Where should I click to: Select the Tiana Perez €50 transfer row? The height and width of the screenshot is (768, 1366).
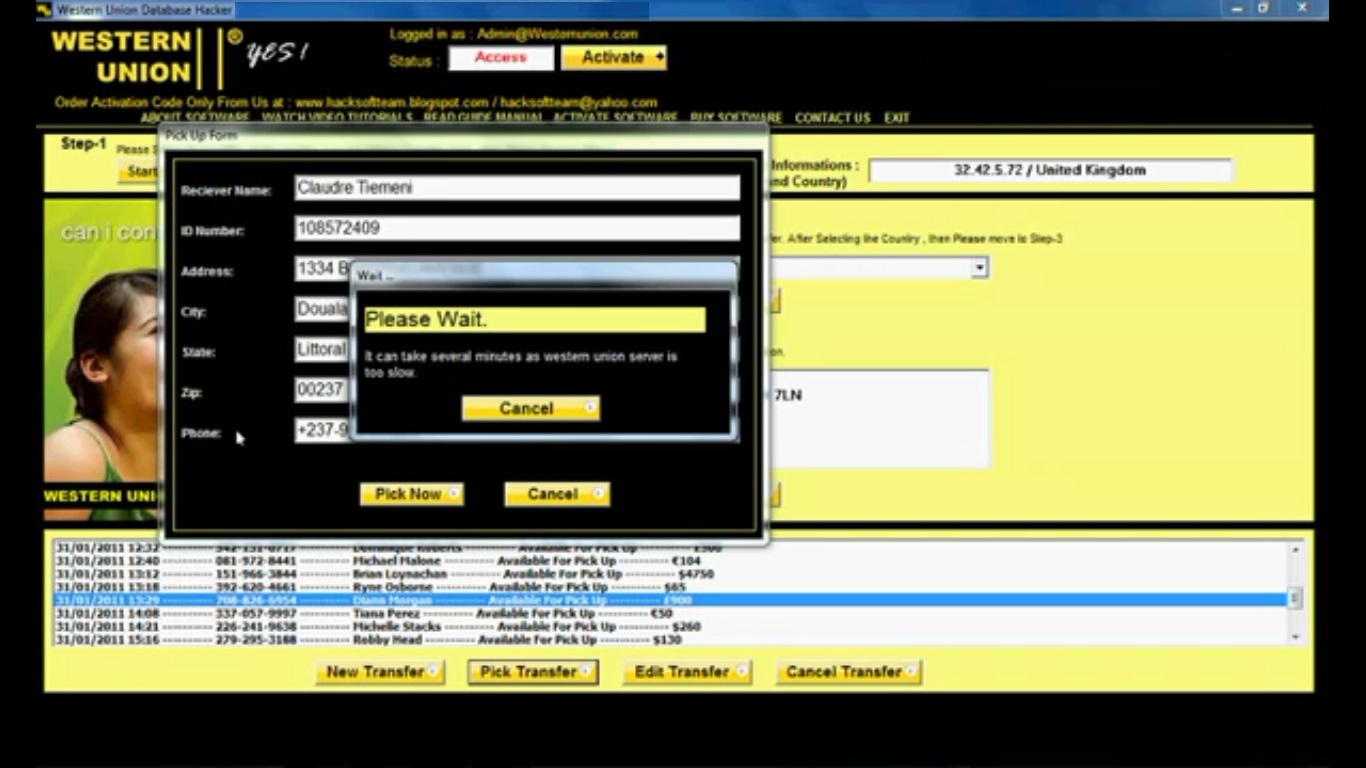point(670,614)
